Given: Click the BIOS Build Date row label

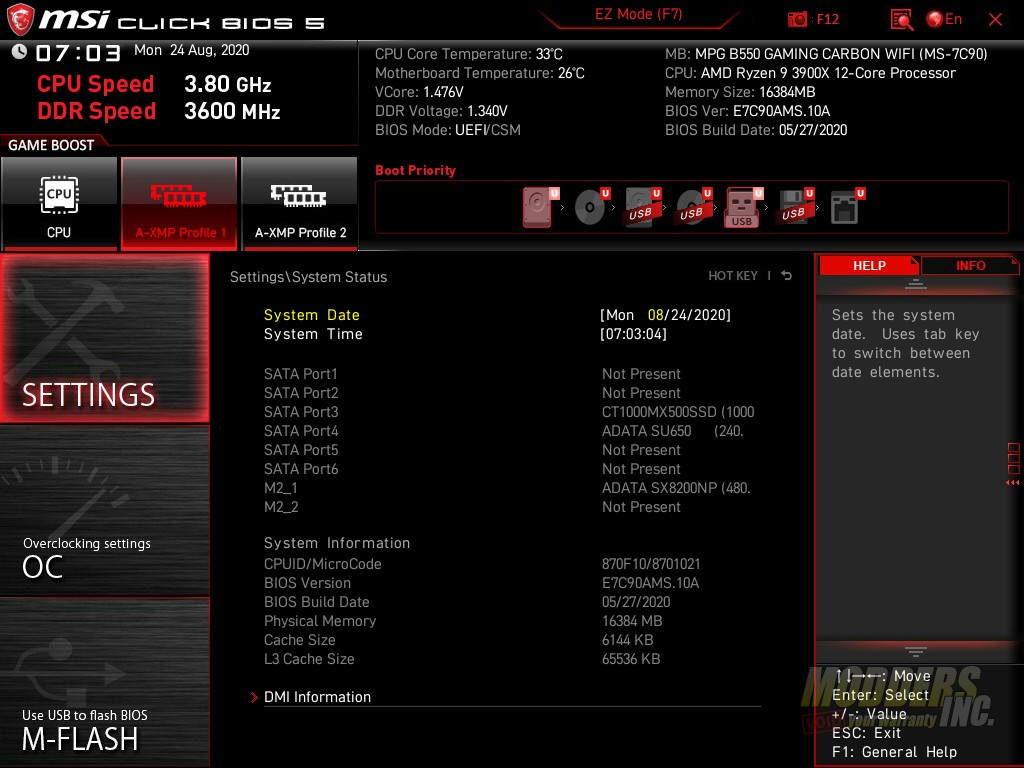Looking at the screenshot, I should click(317, 601).
